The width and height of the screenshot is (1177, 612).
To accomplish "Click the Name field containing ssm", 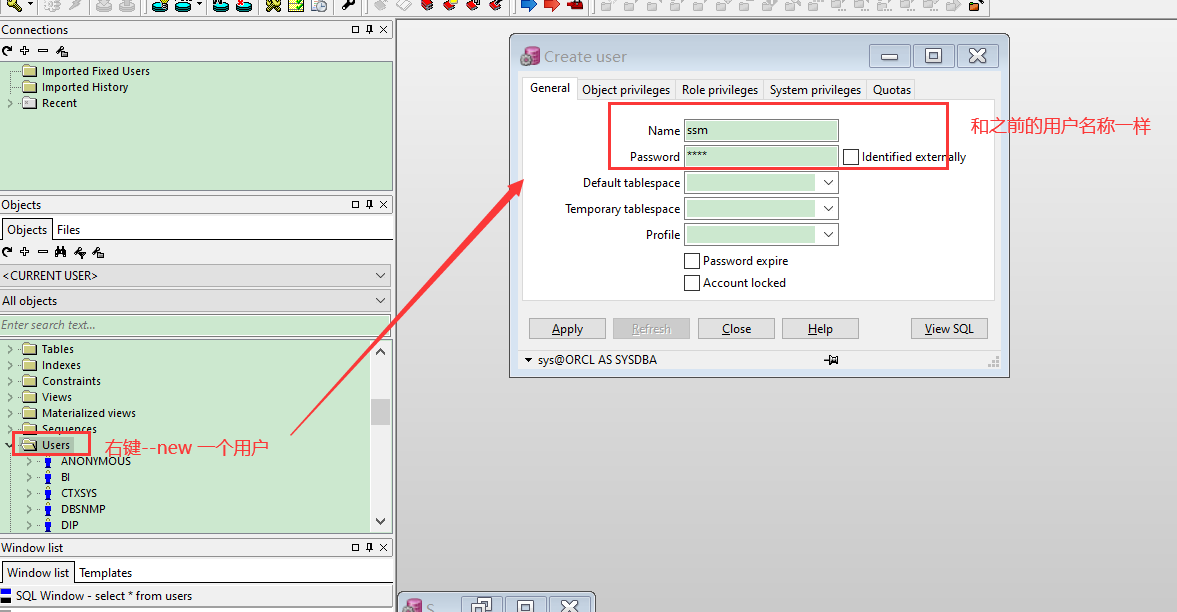I will (761, 130).
